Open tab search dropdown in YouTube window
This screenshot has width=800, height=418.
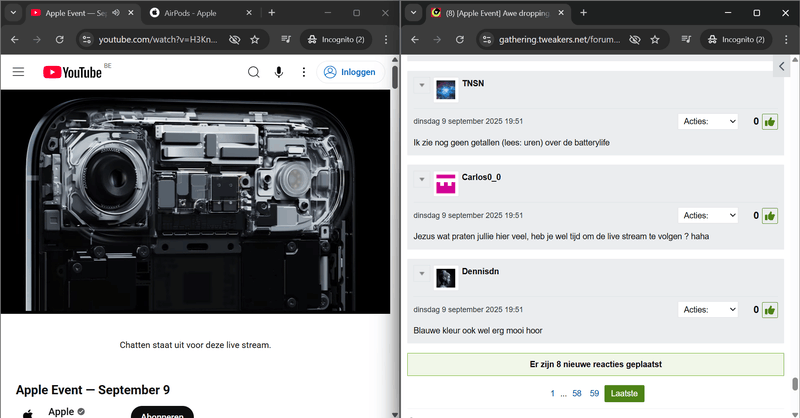click(x=13, y=13)
